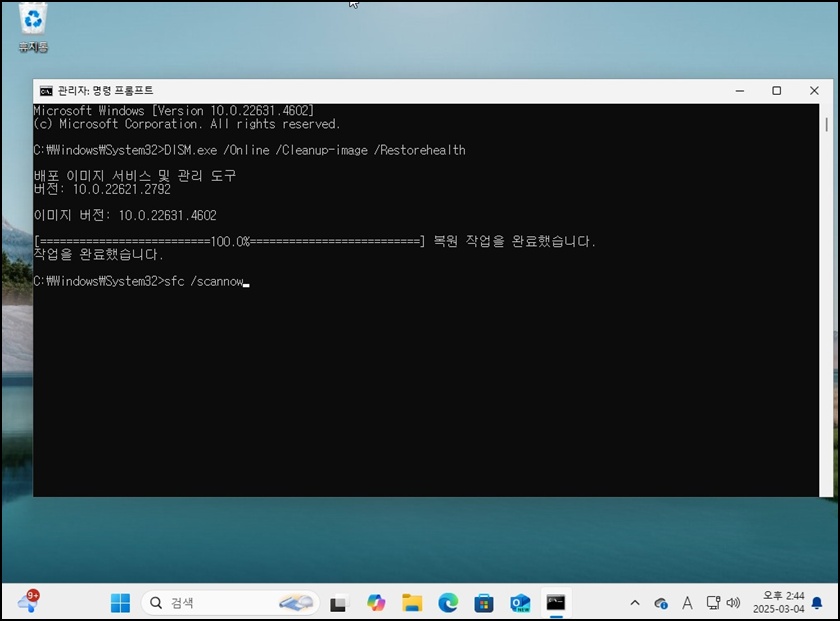Open the notification bell icon
Screen dimensions: 840x621
tap(817, 603)
